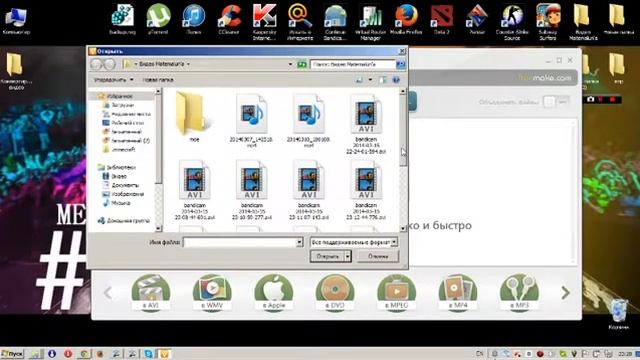This screenshot has width=640, height=360.
Task: Open Библиотеки in navigation pane
Action: click(x=117, y=167)
